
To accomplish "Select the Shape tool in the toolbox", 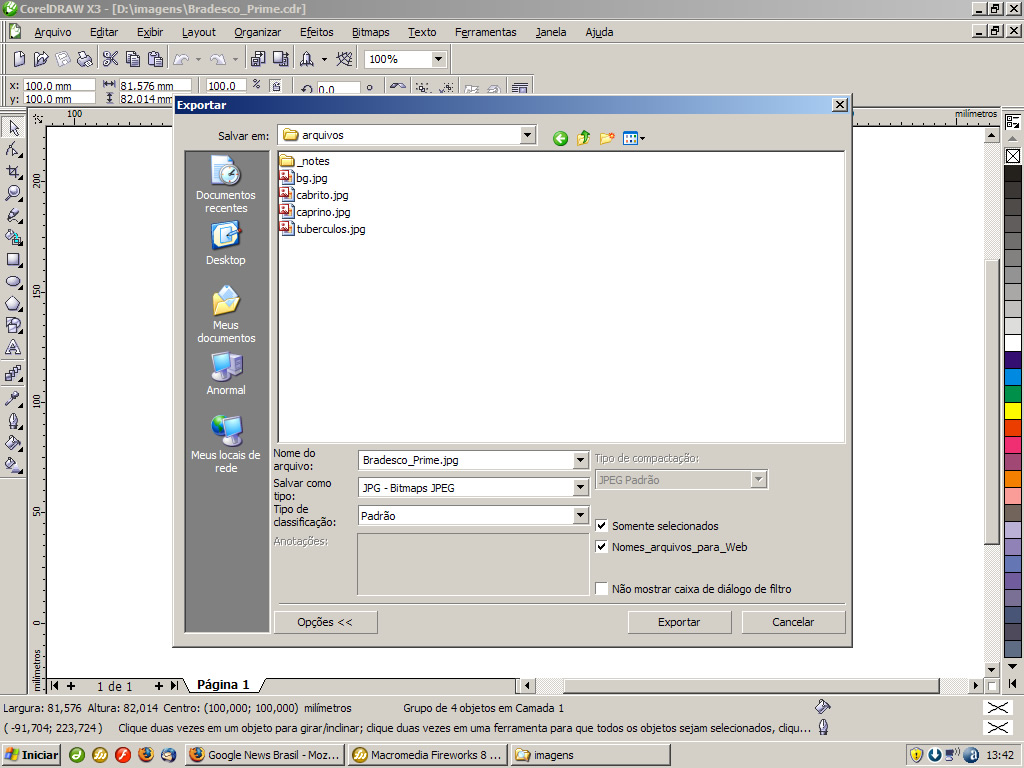I will point(13,150).
